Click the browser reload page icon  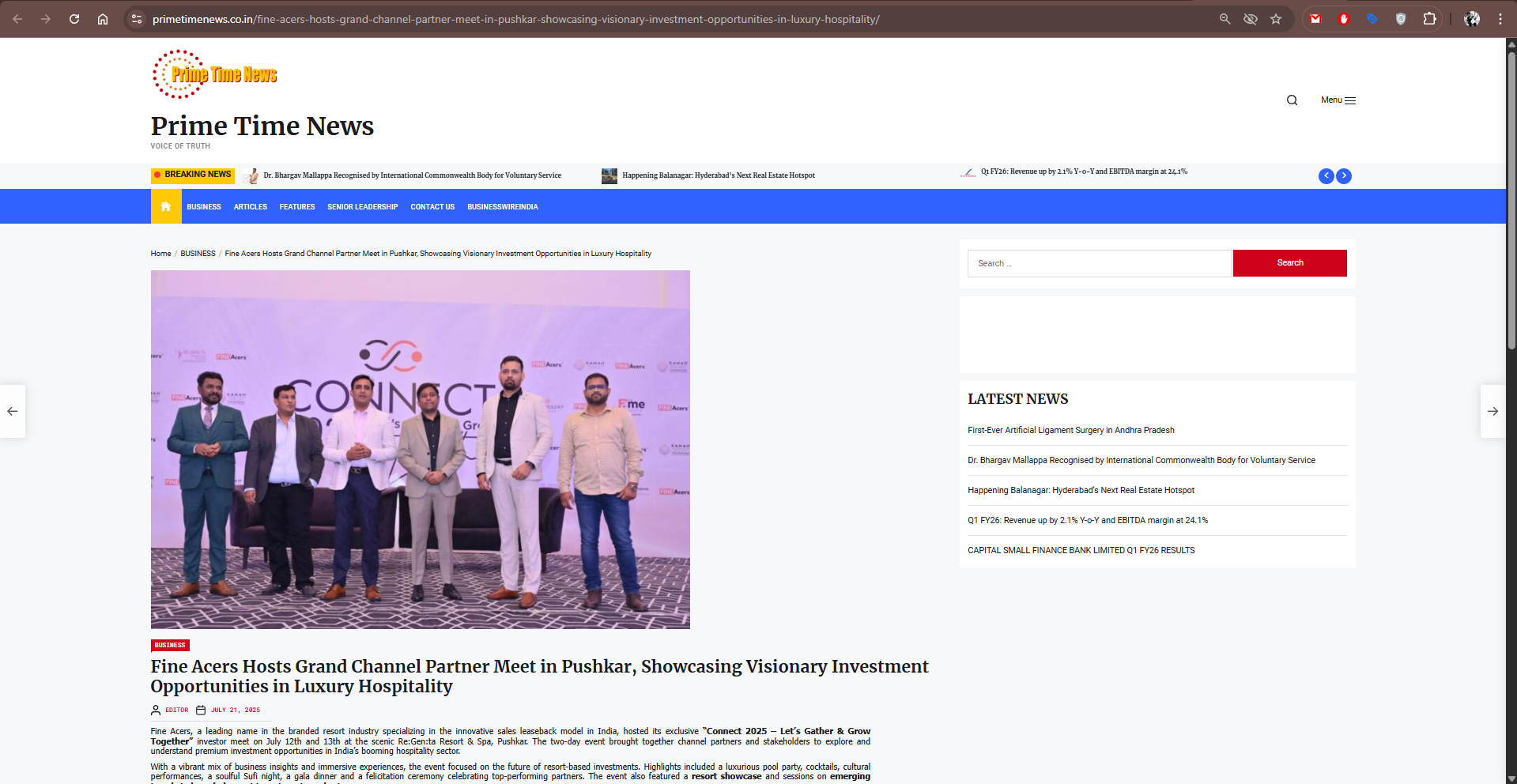74,19
